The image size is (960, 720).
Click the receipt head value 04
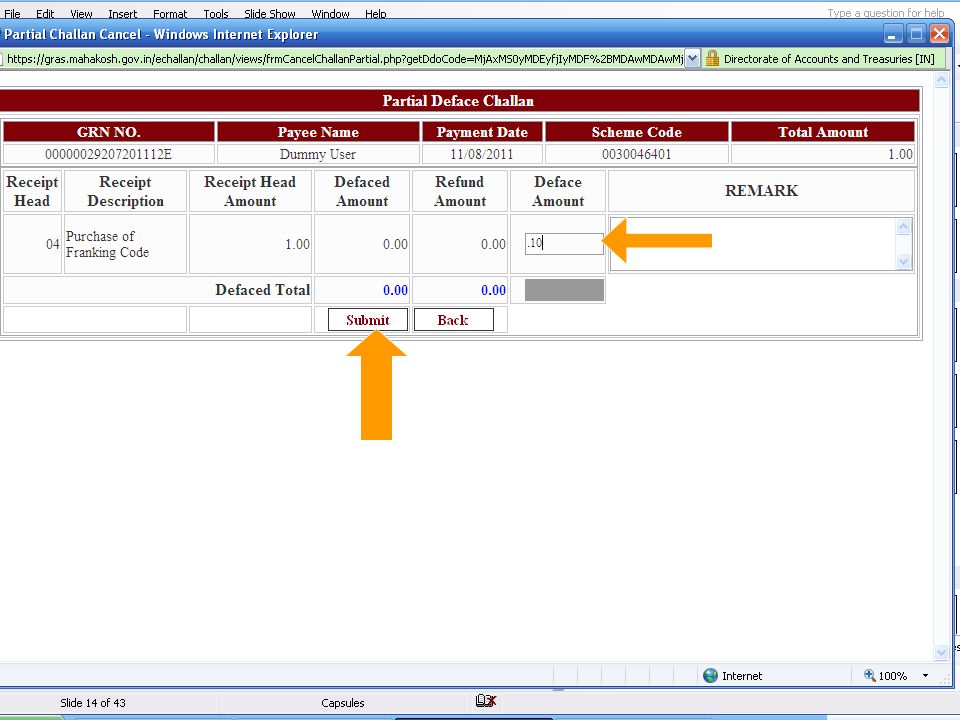(53, 244)
